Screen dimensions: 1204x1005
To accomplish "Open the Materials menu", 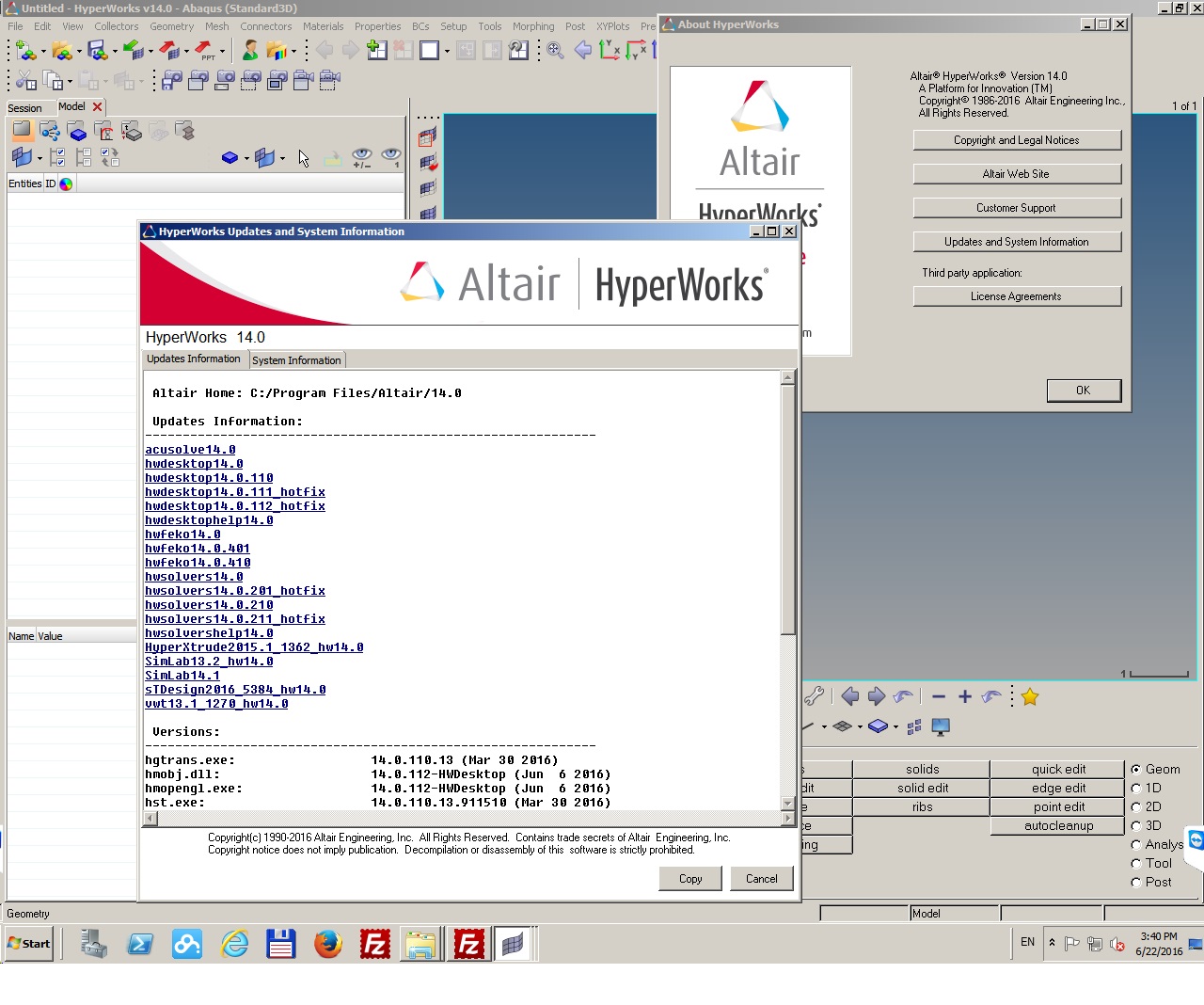I will [323, 26].
